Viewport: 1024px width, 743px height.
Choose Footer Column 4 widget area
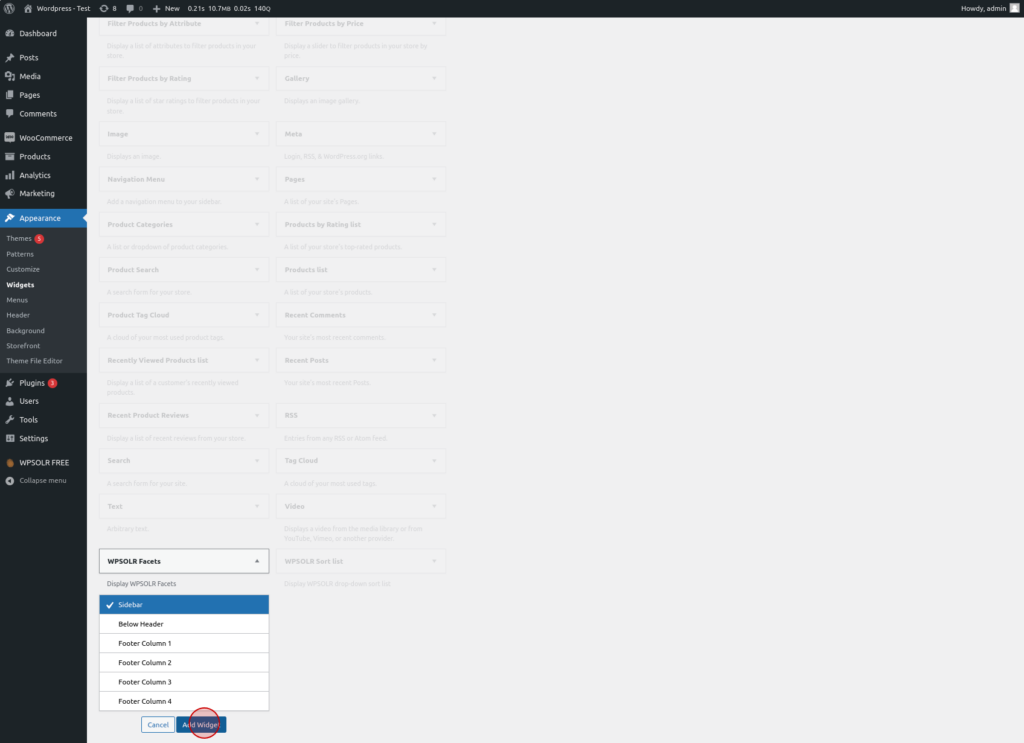point(184,701)
